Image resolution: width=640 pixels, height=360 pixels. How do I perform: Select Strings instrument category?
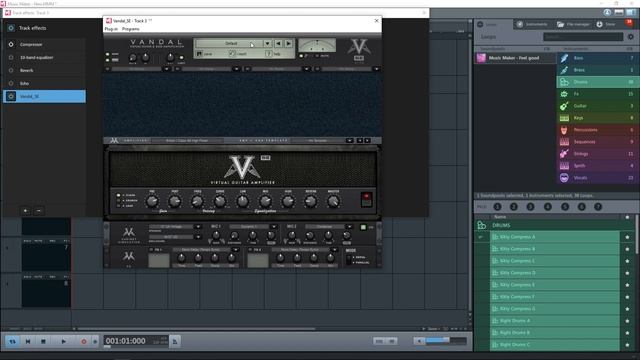click(597, 154)
